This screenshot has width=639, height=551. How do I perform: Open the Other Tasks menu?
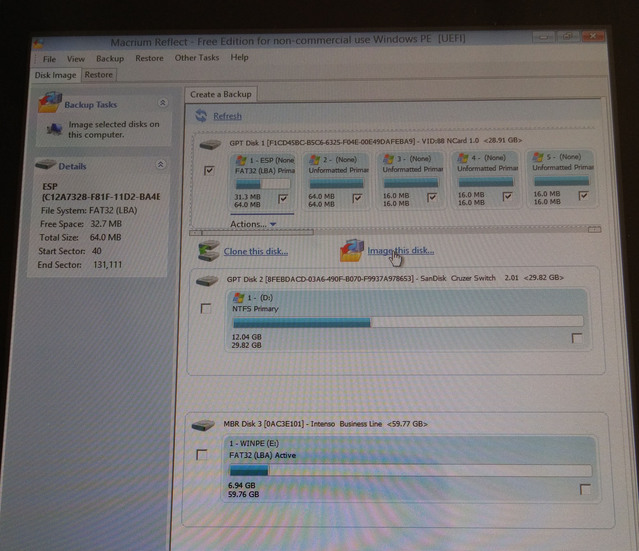[x=197, y=58]
